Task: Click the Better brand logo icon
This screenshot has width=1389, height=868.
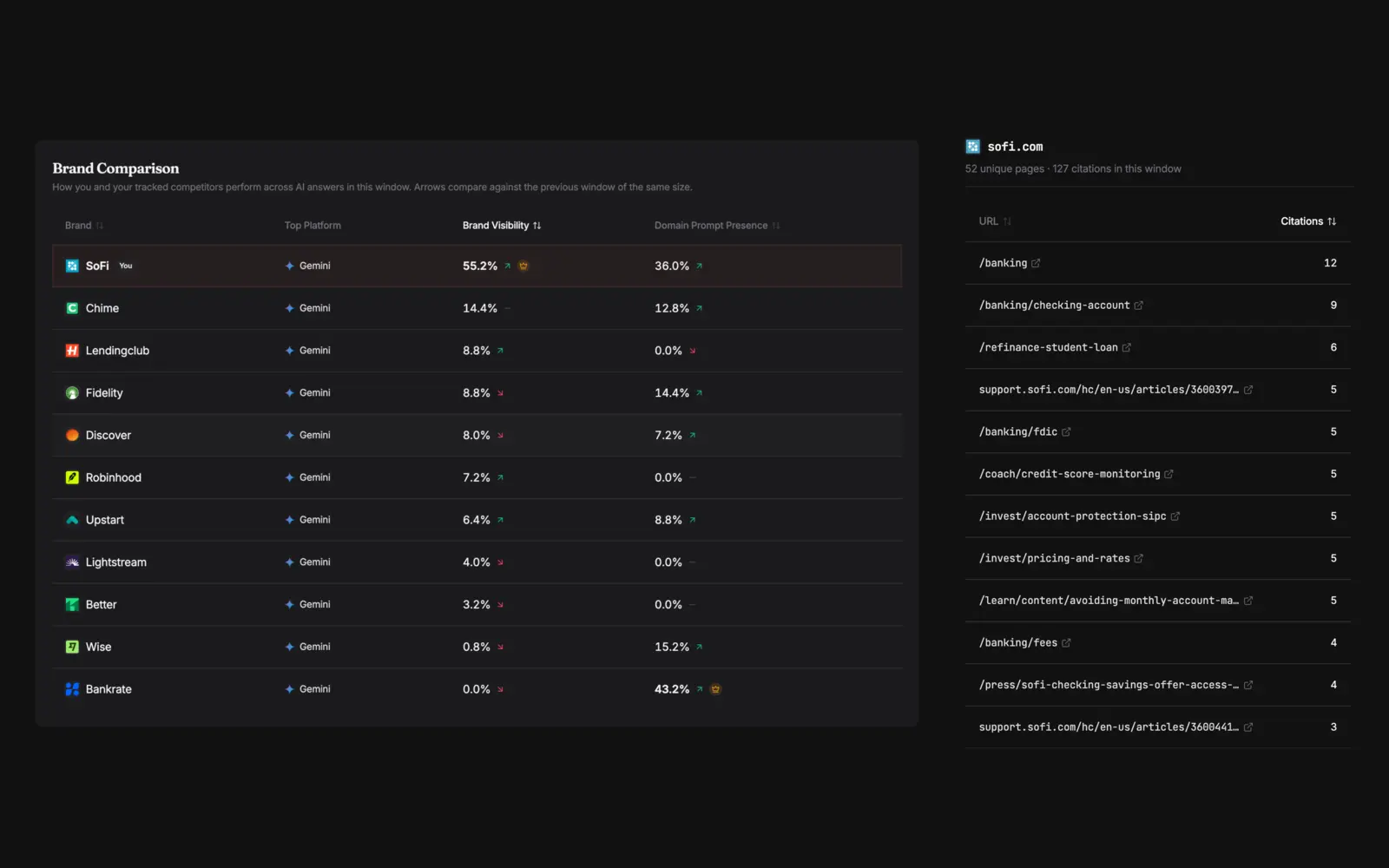Action: [72, 604]
